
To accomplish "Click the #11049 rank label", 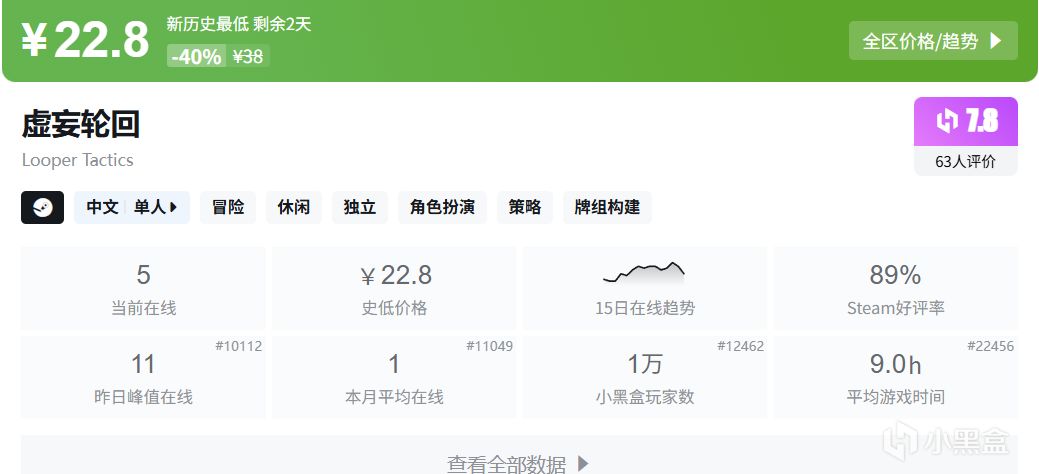I will click(x=490, y=346).
